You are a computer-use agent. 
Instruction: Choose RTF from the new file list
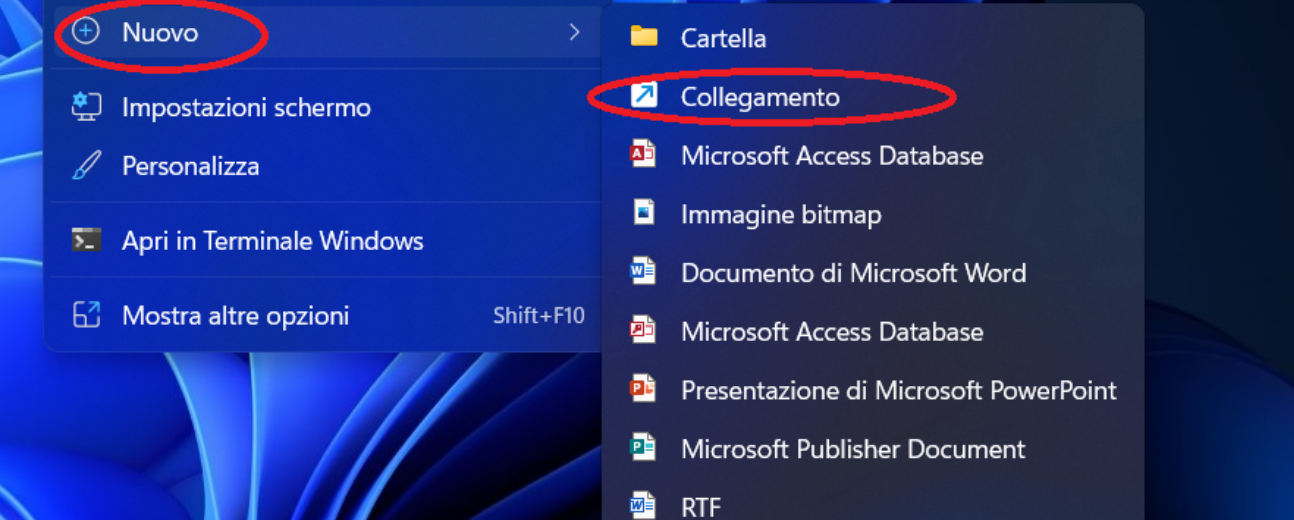700,506
